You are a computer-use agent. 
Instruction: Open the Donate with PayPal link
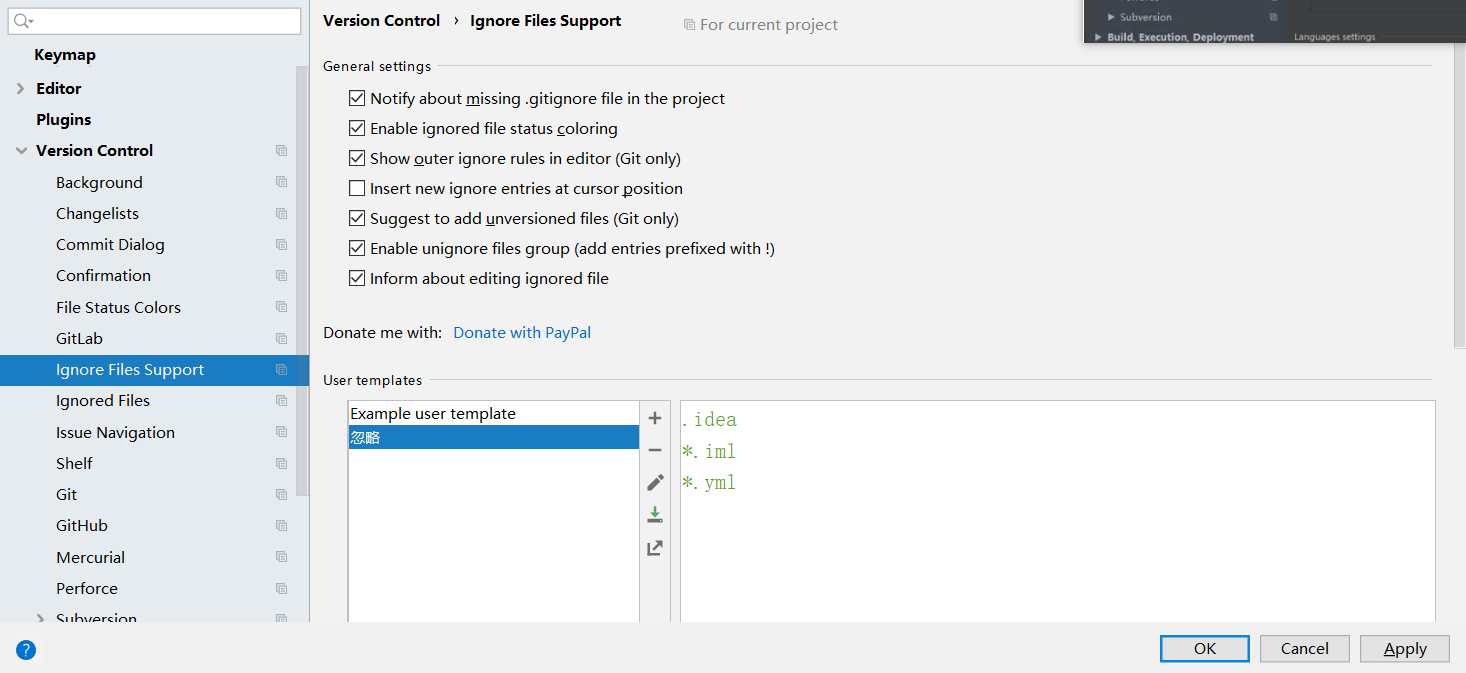522,333
